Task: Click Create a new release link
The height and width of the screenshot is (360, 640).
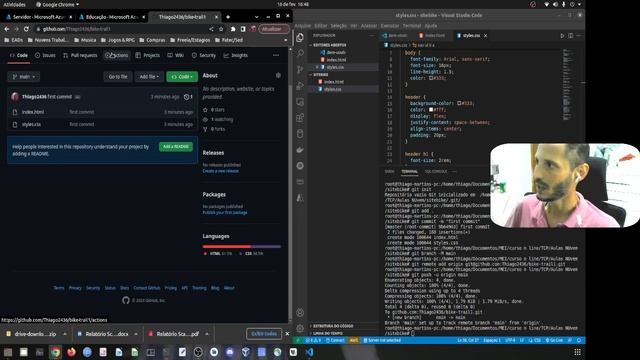Action: 220,171
